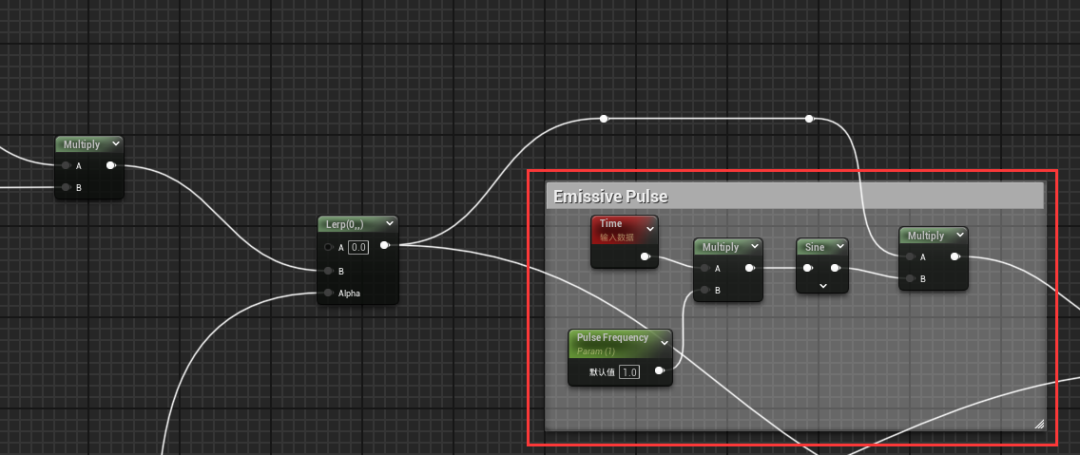Viewport: 1080px width, 455px height.
Task: Select the Multiply node title left of Lerp
Action: (81, 145)
